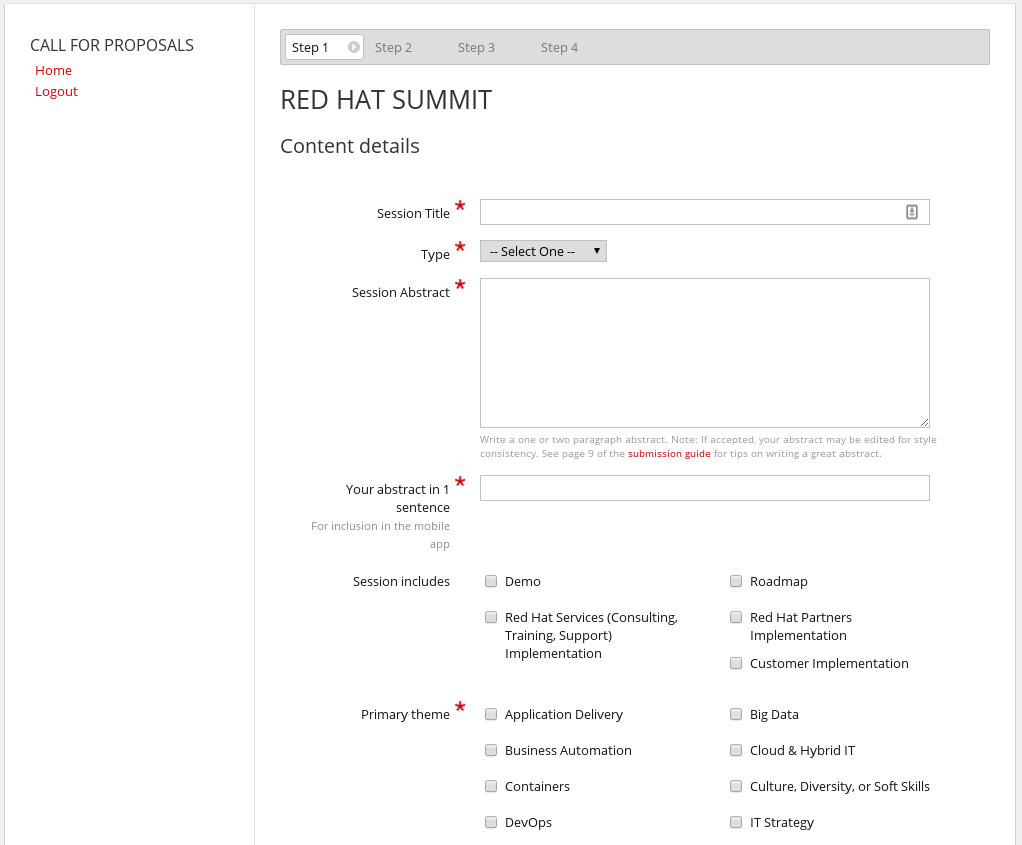Tick the IT Strategy checkbox
Viewport: 1022px width, 845px height.
click(x=736, y=822)
